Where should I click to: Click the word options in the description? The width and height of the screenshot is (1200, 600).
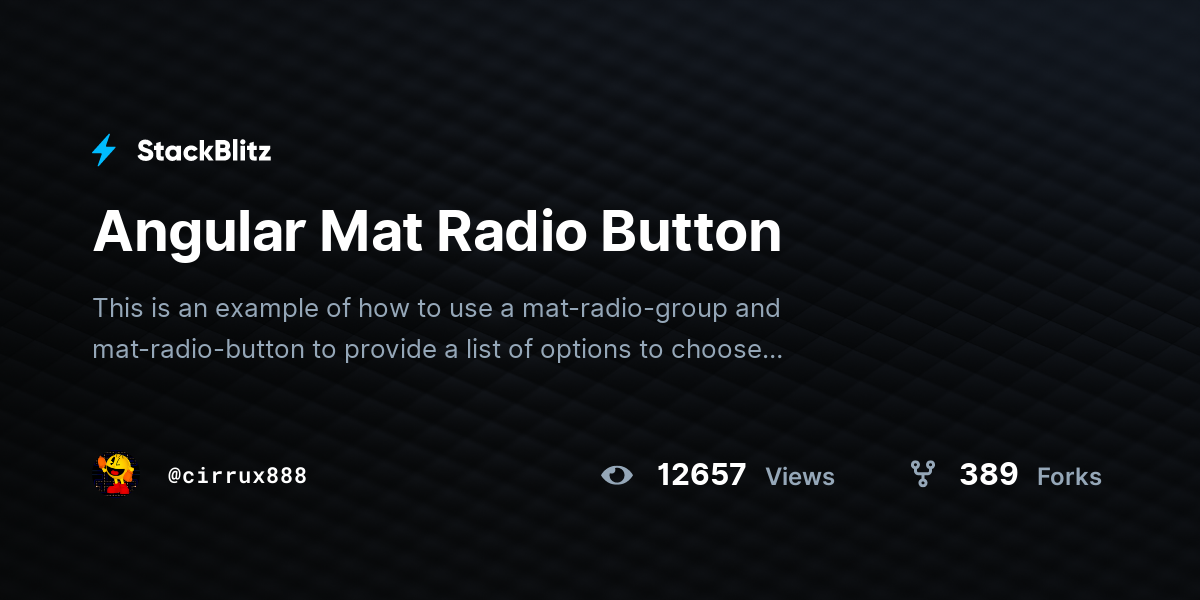point(580,351)
